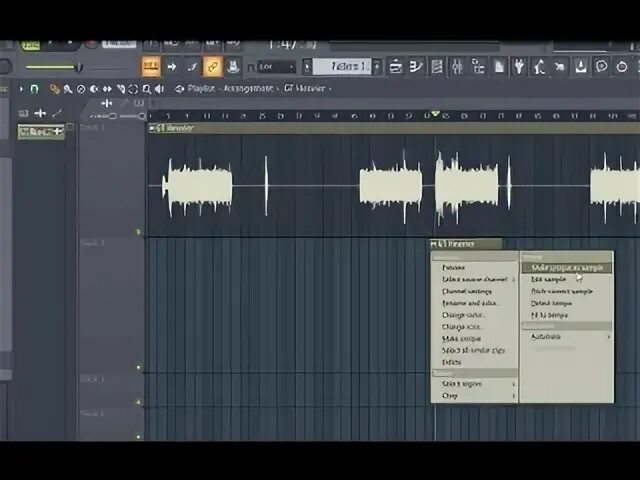640x480 pixels.
Task: Click the tempo tapper figure icon
Action: point(540,66)
